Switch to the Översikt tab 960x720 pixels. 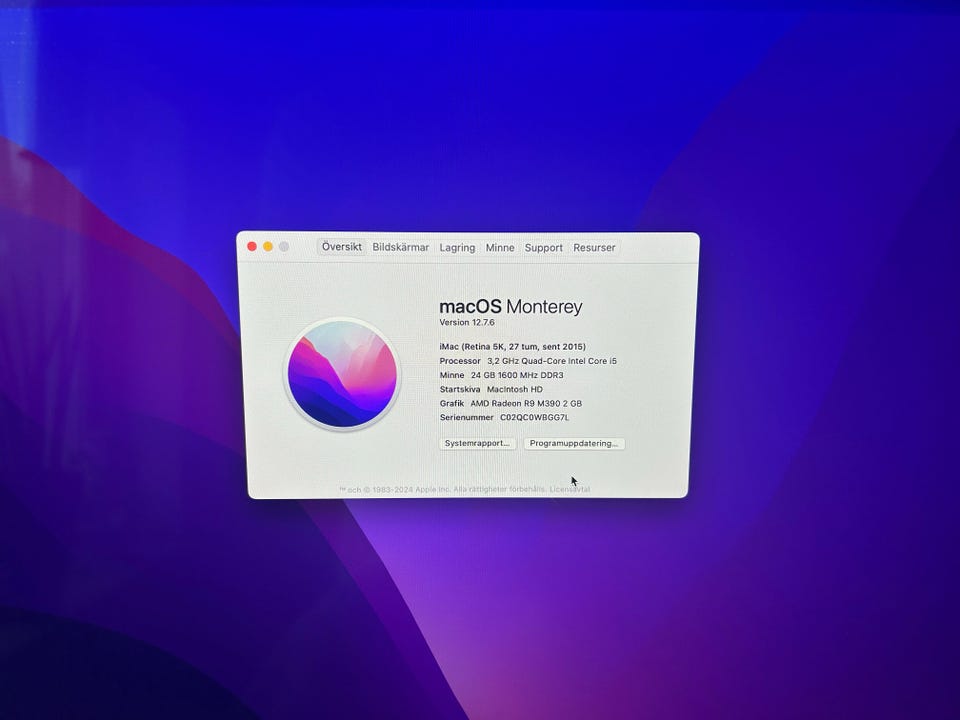point(342,247)
